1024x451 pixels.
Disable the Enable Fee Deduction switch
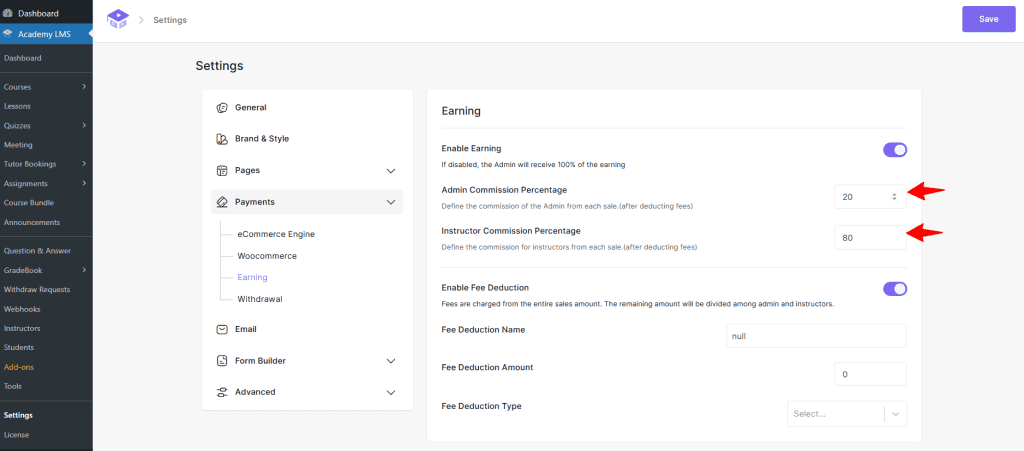(894, 289)
